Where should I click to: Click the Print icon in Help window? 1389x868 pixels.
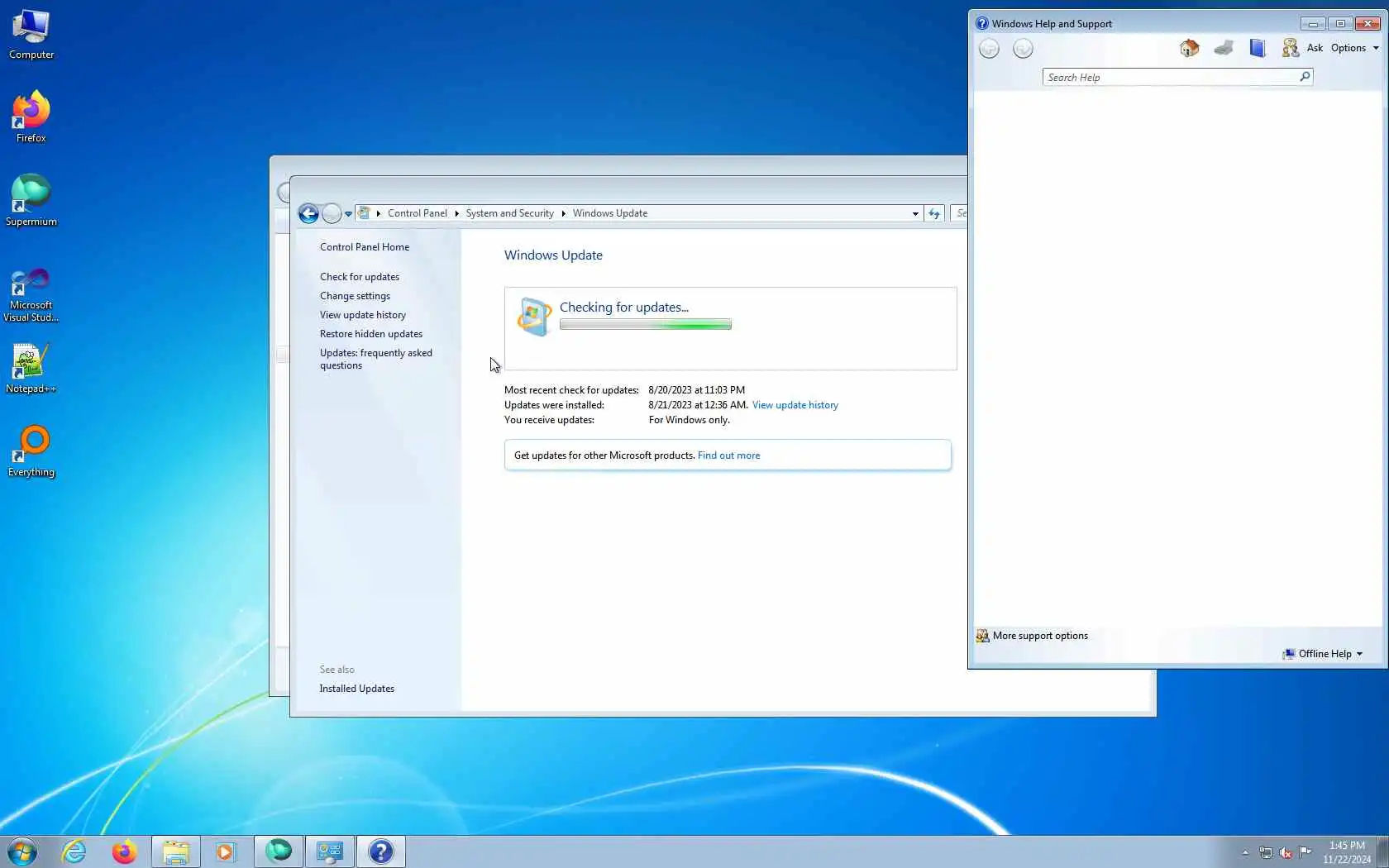(x=1224, y=48)
